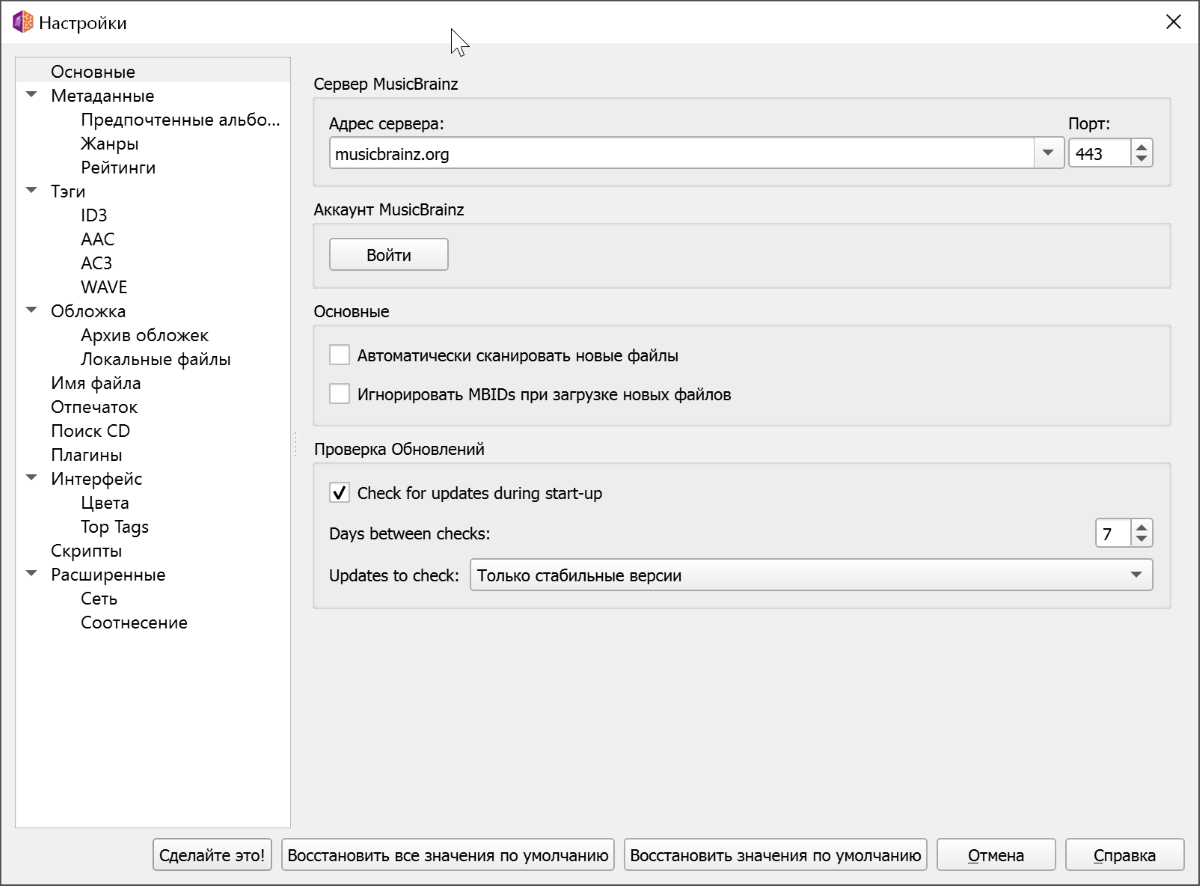1200x886 pixels.
Task: Open AAC tag settings
Action: point(98,240)
